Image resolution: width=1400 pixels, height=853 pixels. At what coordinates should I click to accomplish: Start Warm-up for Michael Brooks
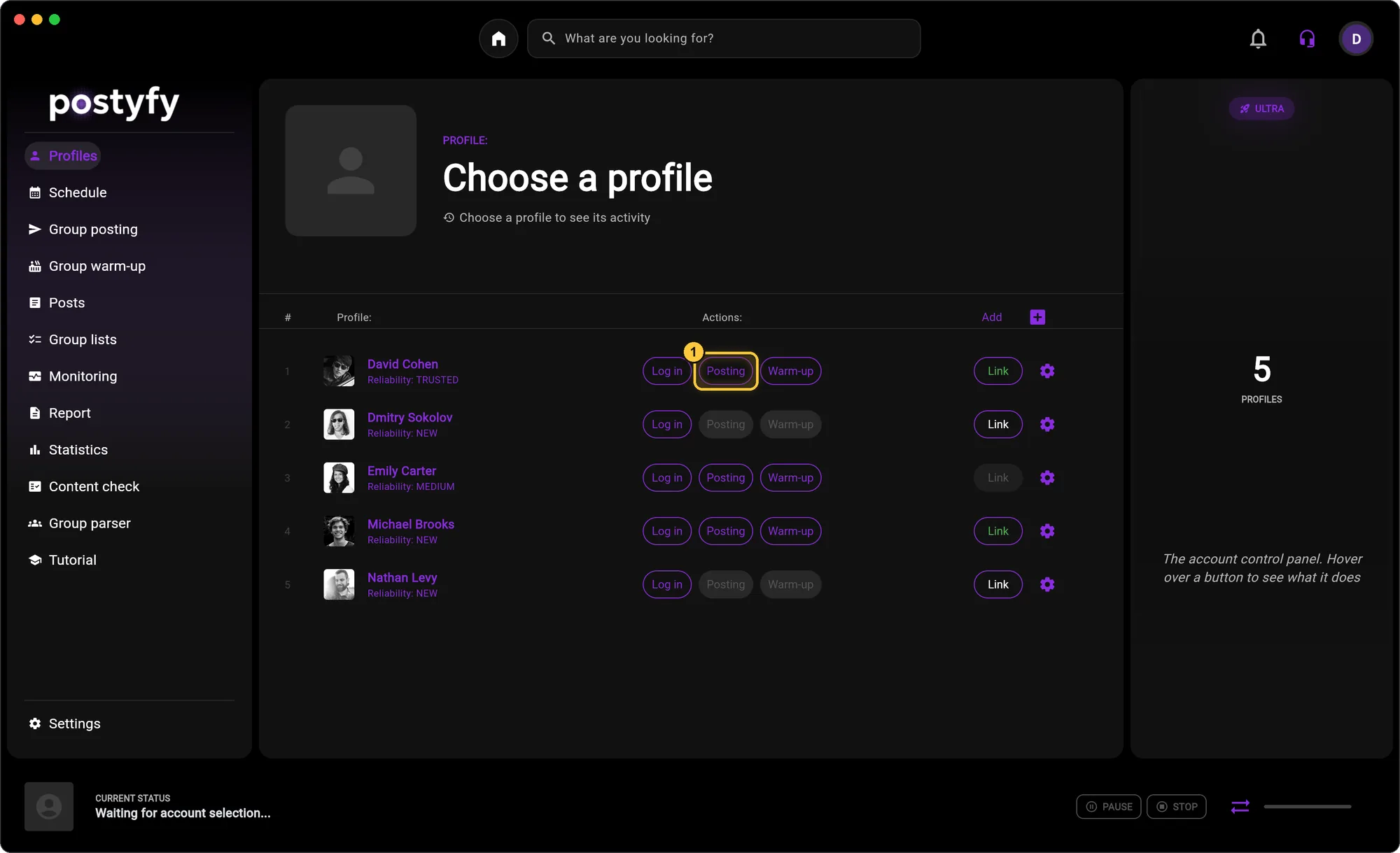tap(791, 531)
